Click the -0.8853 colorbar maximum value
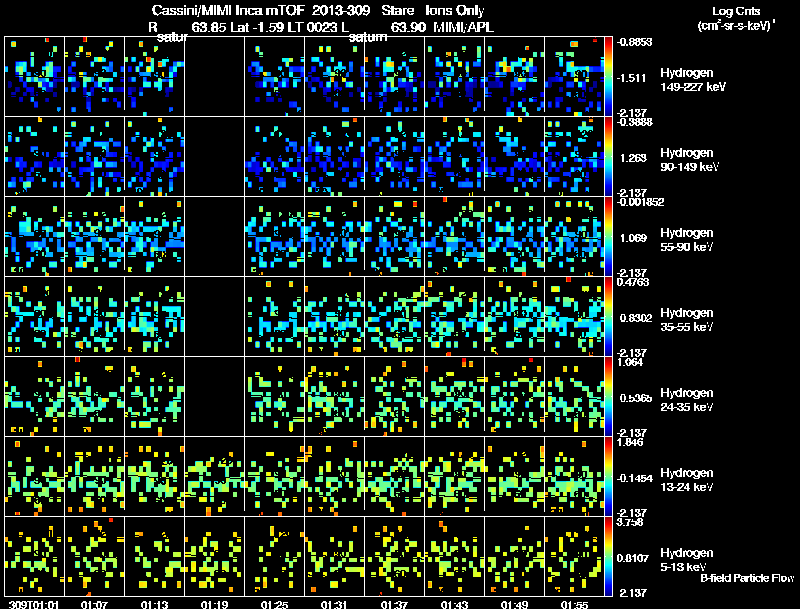 634,42
